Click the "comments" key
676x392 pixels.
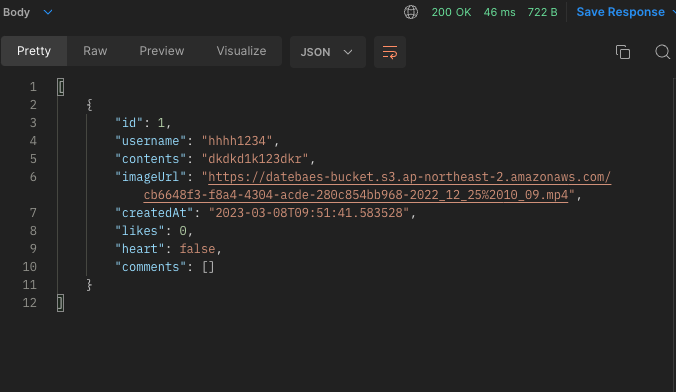[150, 267]
